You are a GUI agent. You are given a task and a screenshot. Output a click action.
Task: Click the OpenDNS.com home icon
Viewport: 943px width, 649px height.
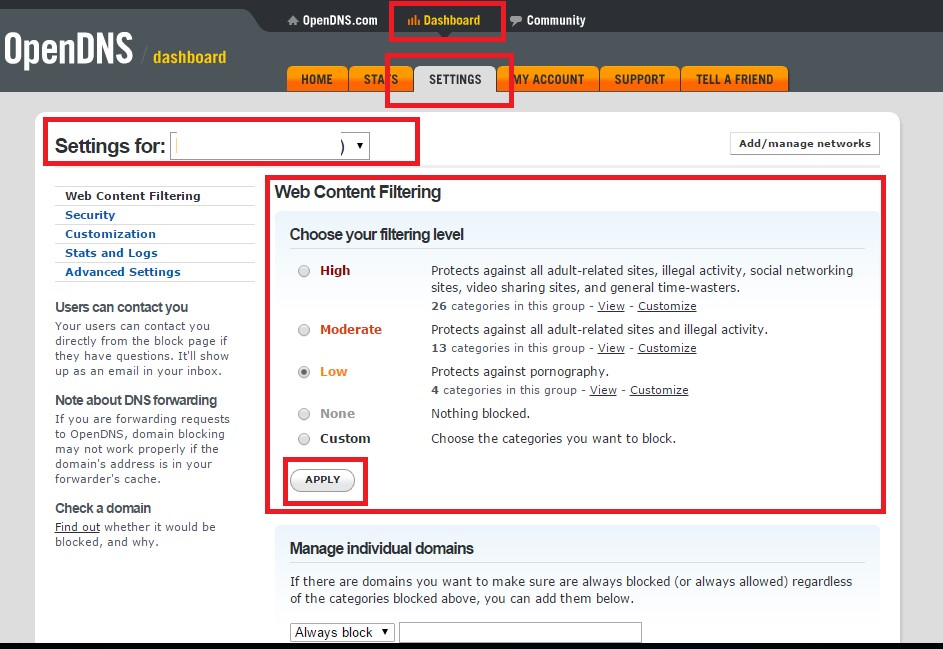coord(293,20)
